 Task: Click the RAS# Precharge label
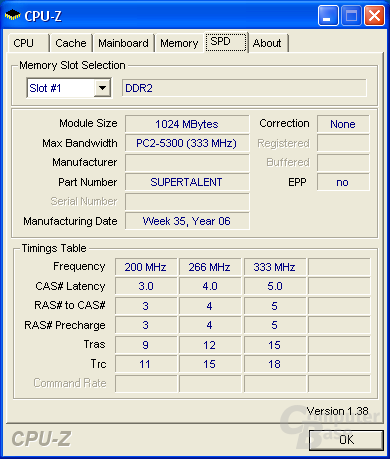65,325
